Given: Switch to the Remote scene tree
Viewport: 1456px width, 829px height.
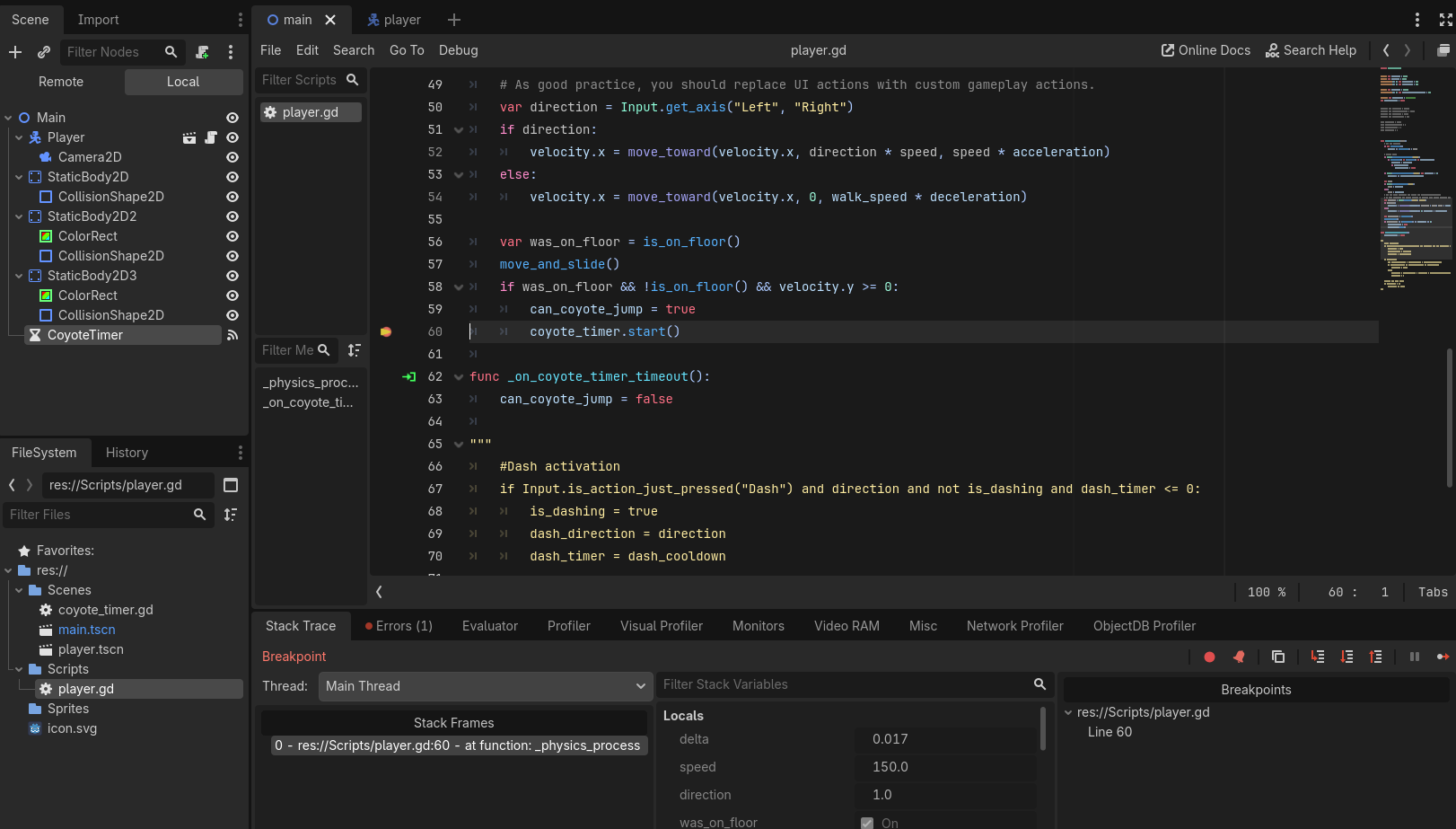Looking at the screenshot, I should click(61, 82).
